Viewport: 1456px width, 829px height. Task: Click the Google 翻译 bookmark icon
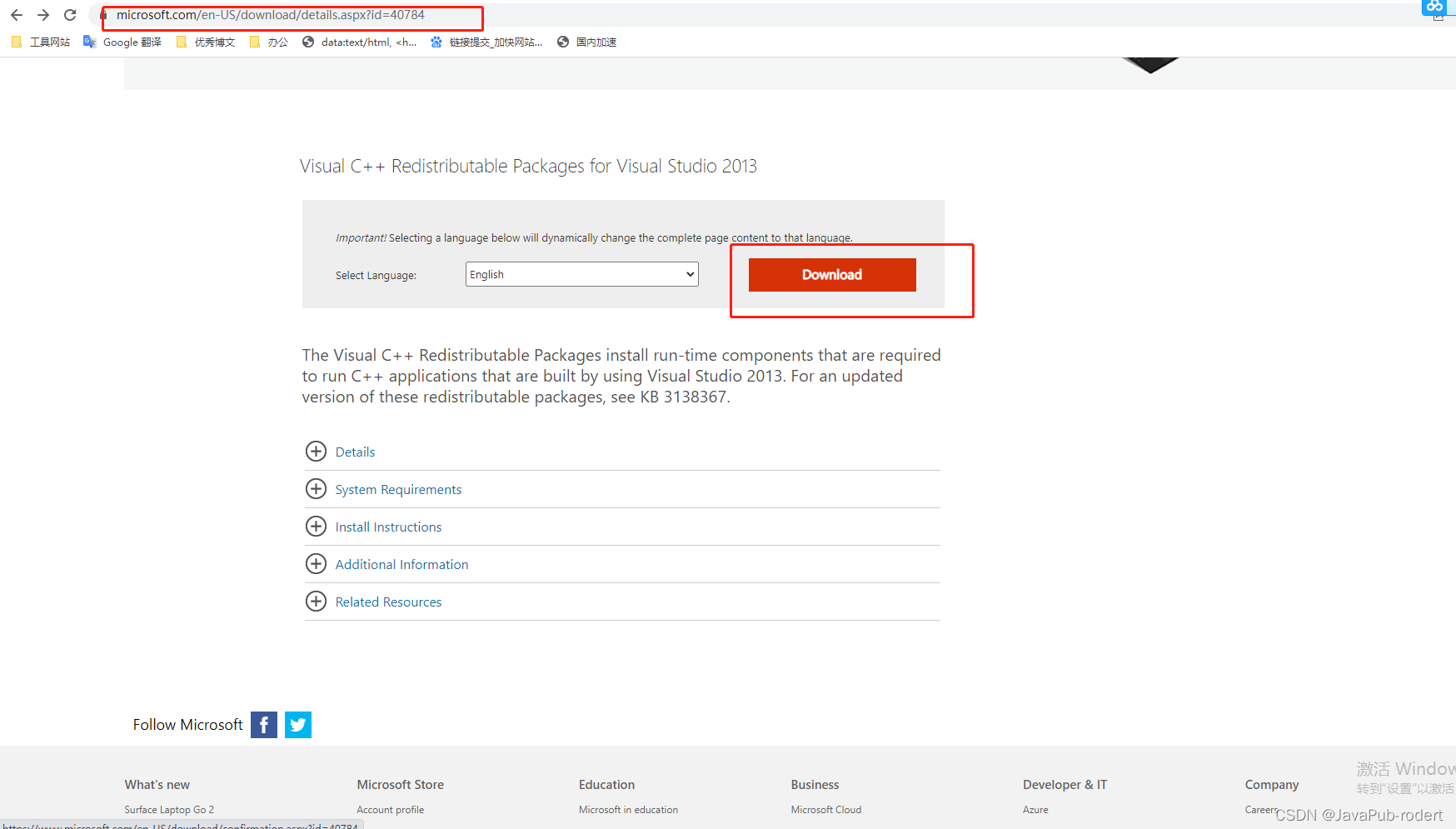89,42
